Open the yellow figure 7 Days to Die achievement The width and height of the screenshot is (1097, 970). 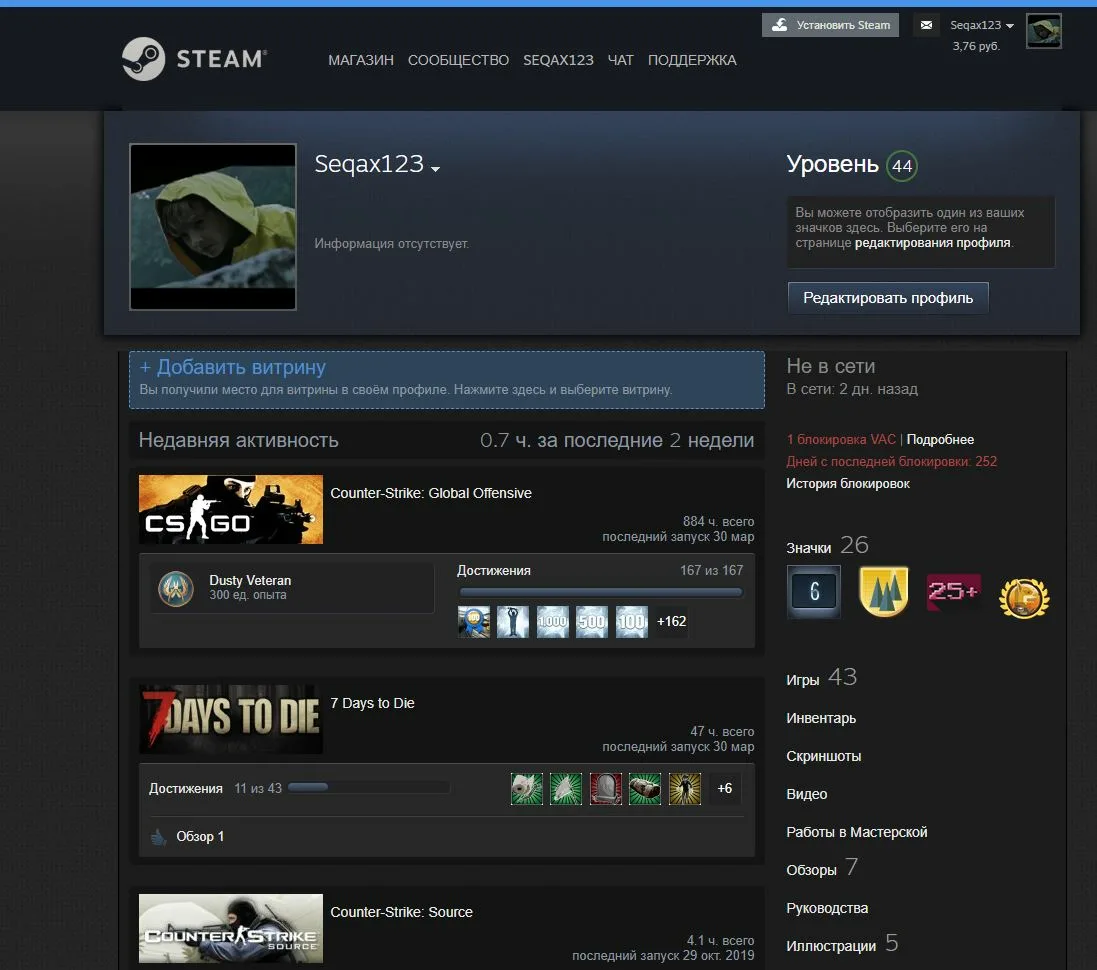click(685, 789)
